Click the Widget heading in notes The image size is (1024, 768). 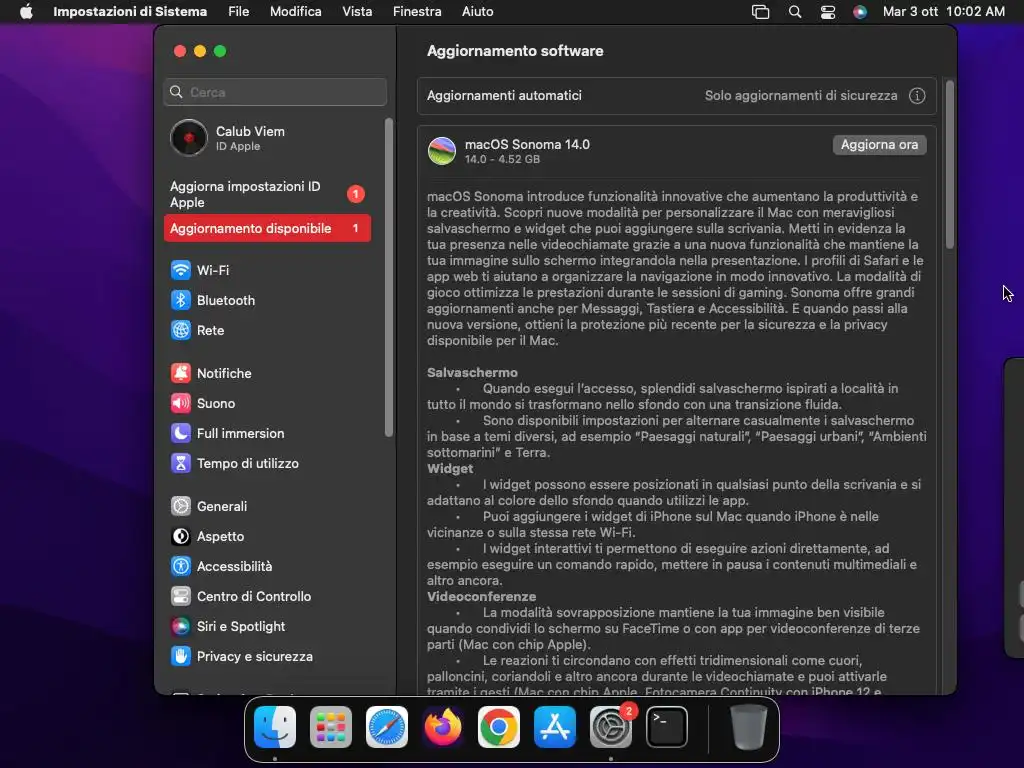coord(450,469)
